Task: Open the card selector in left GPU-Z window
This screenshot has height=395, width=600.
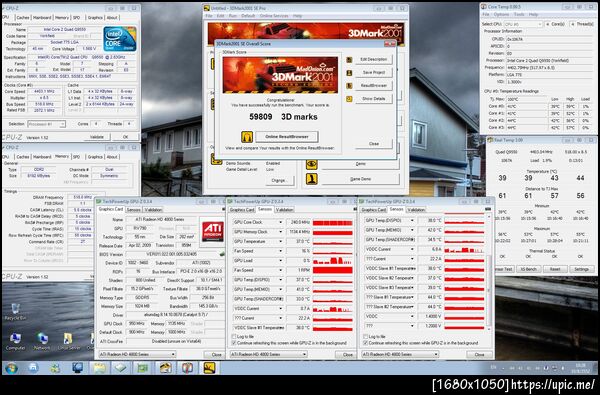Action: click(137, 354)
